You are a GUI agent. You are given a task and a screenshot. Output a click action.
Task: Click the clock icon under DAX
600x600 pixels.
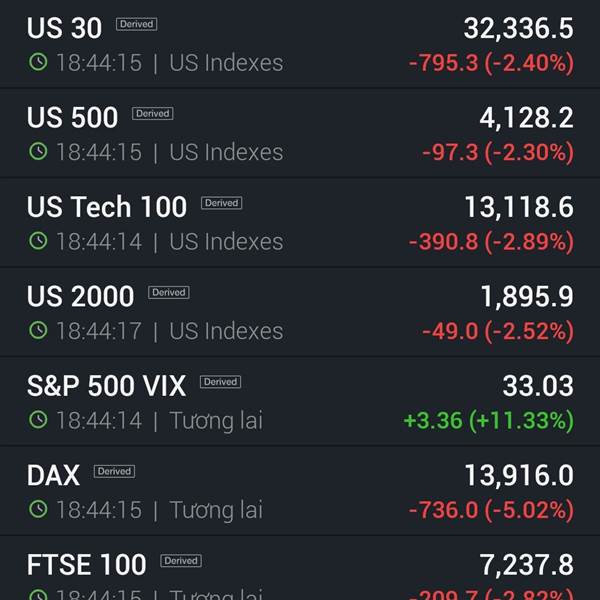pos(38,509)
